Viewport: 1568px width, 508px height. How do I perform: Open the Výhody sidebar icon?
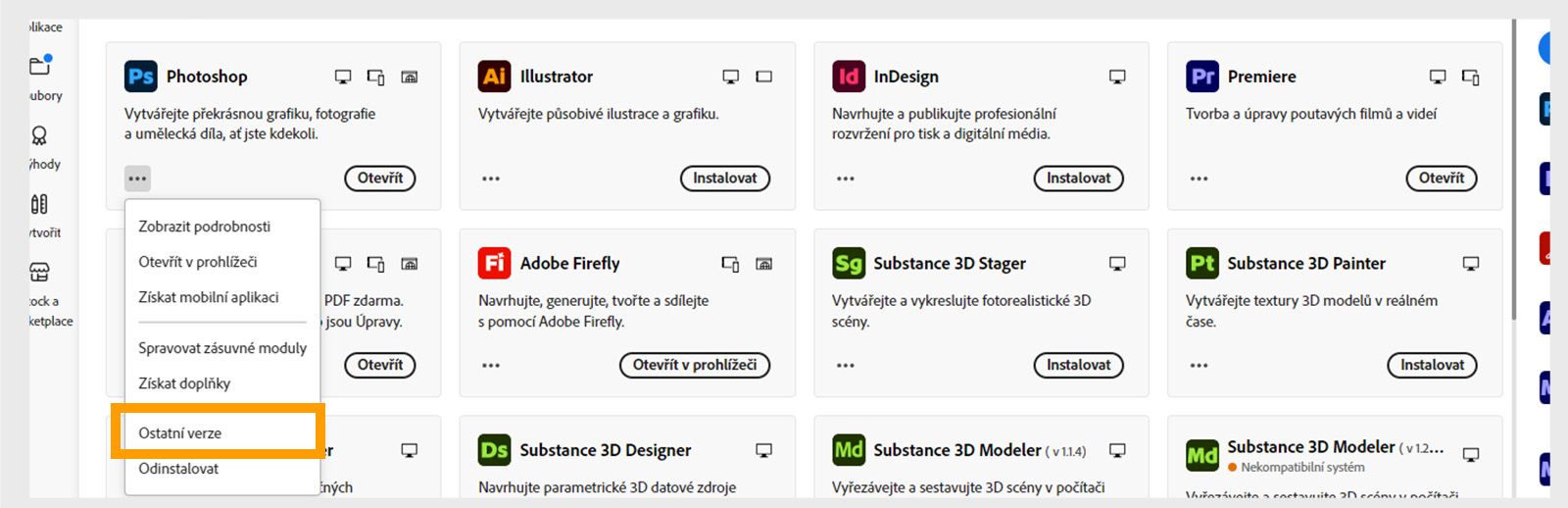(39, 135)
